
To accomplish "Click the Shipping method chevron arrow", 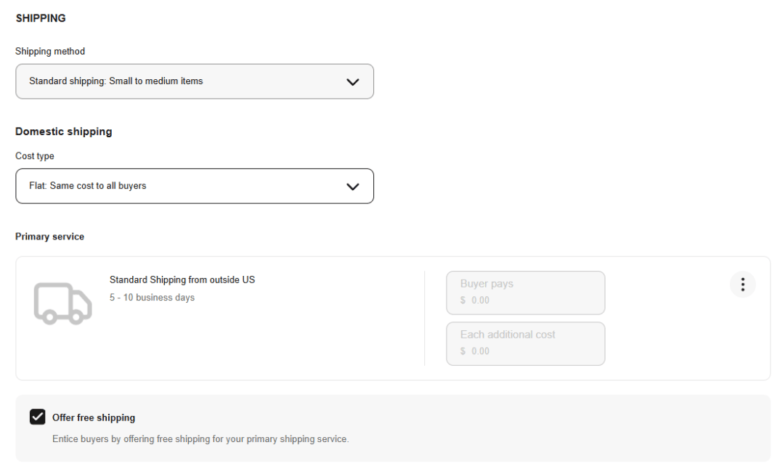I will pyautogui.click(x=352, y=82).
